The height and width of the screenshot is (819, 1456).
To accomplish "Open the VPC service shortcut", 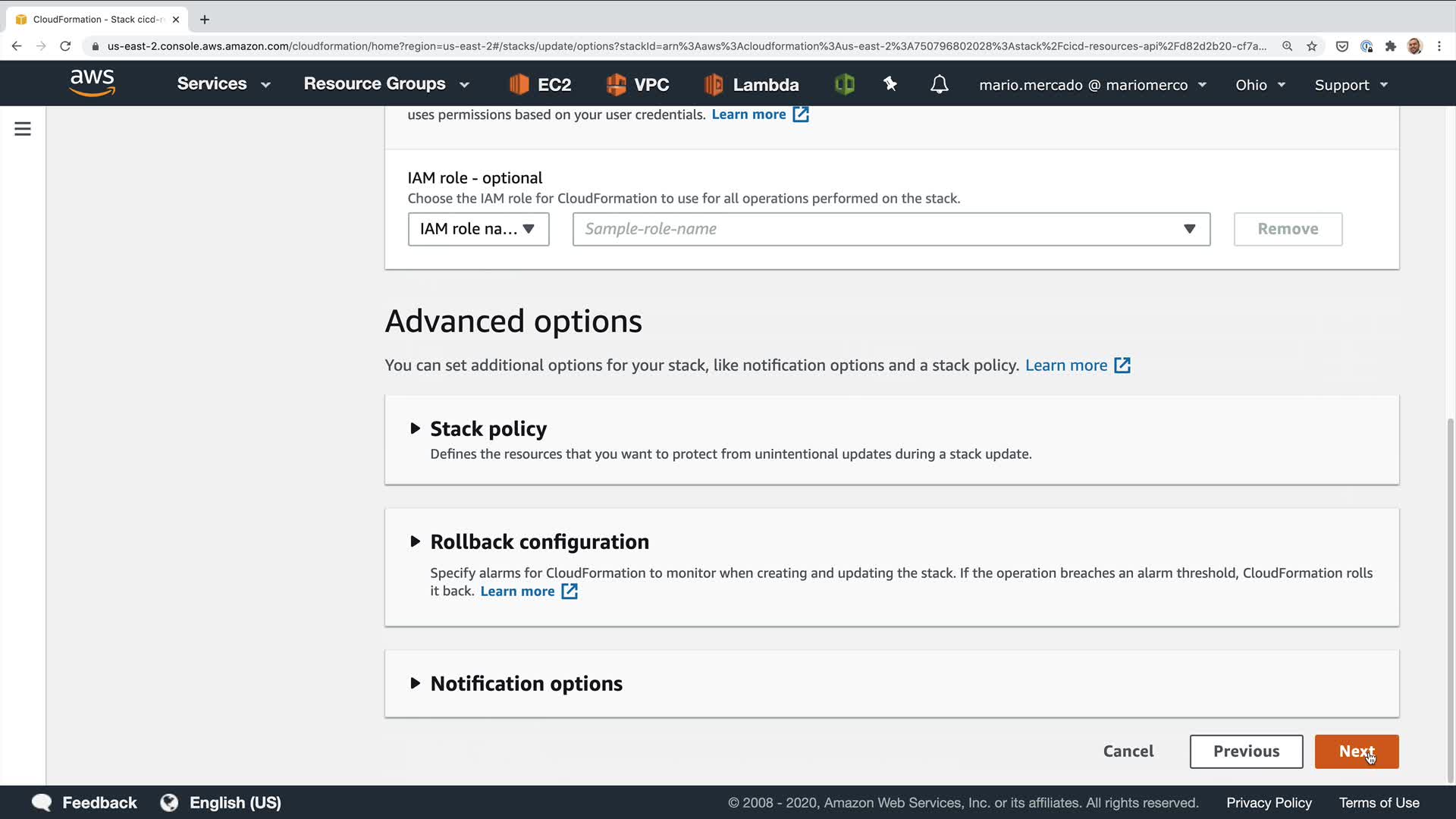I will 638,84.
